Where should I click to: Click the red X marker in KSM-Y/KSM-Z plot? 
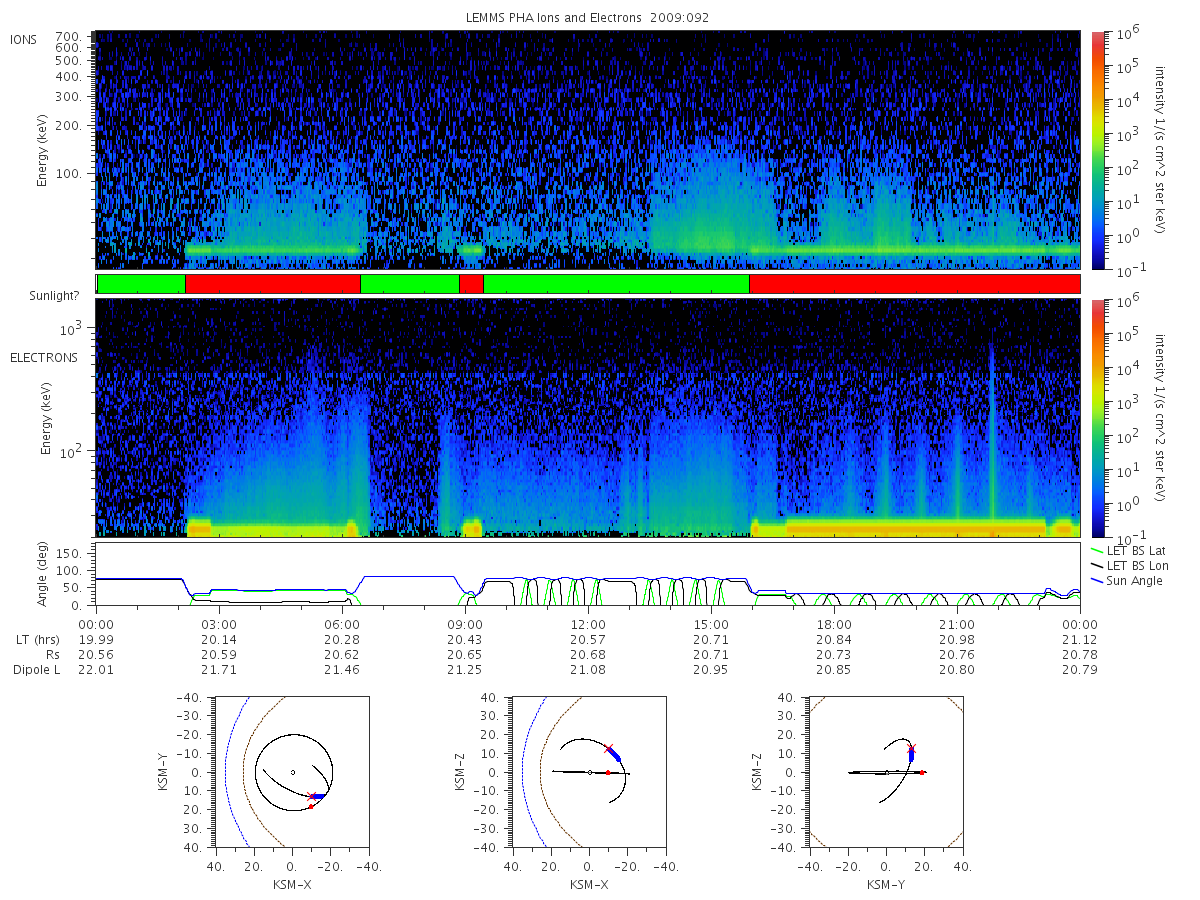click(x=911, y=748)
